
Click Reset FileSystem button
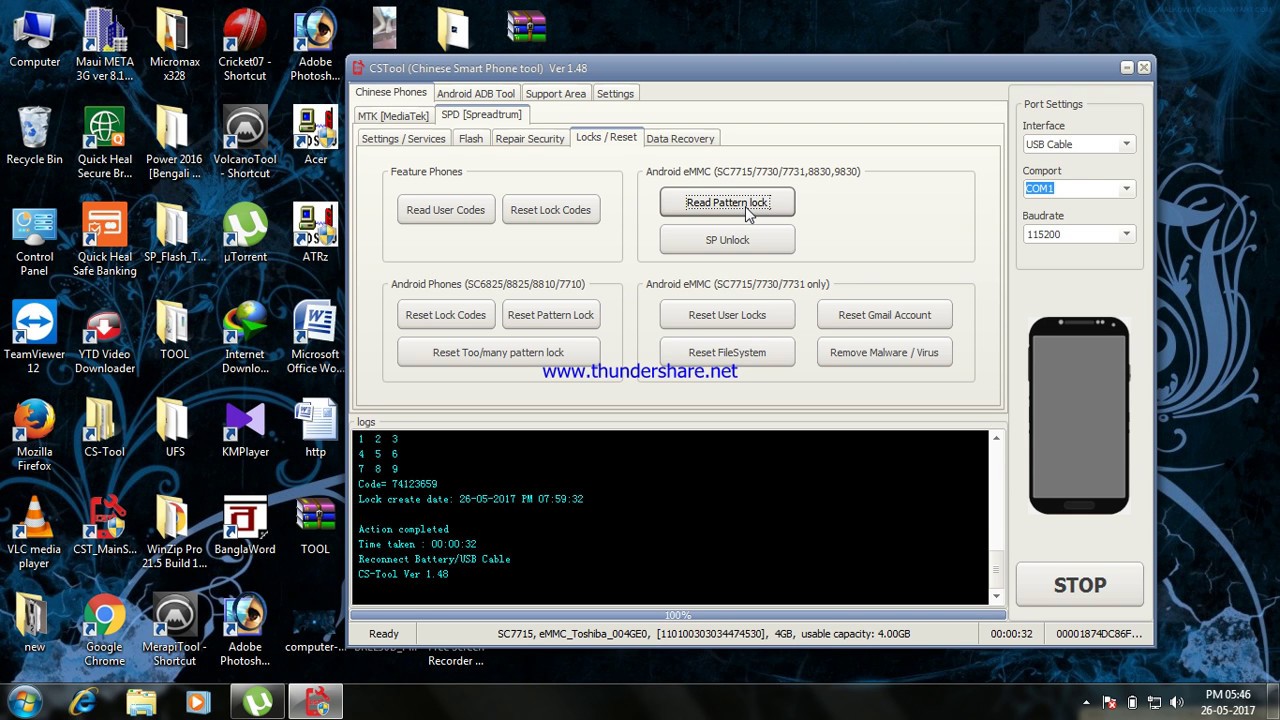[727, 352]
